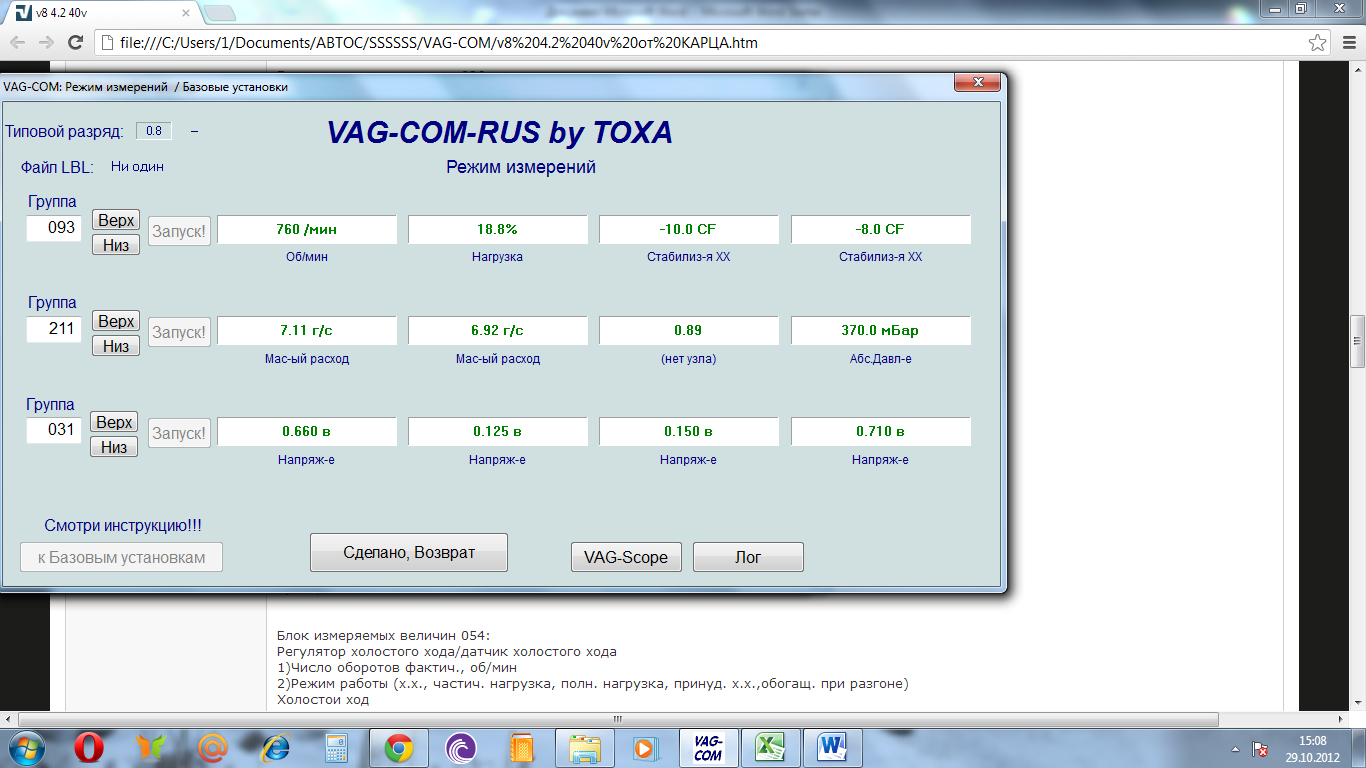Open Word from the taskbar
The width and height of the screenshot is (1366, 768).
(832, 748)
